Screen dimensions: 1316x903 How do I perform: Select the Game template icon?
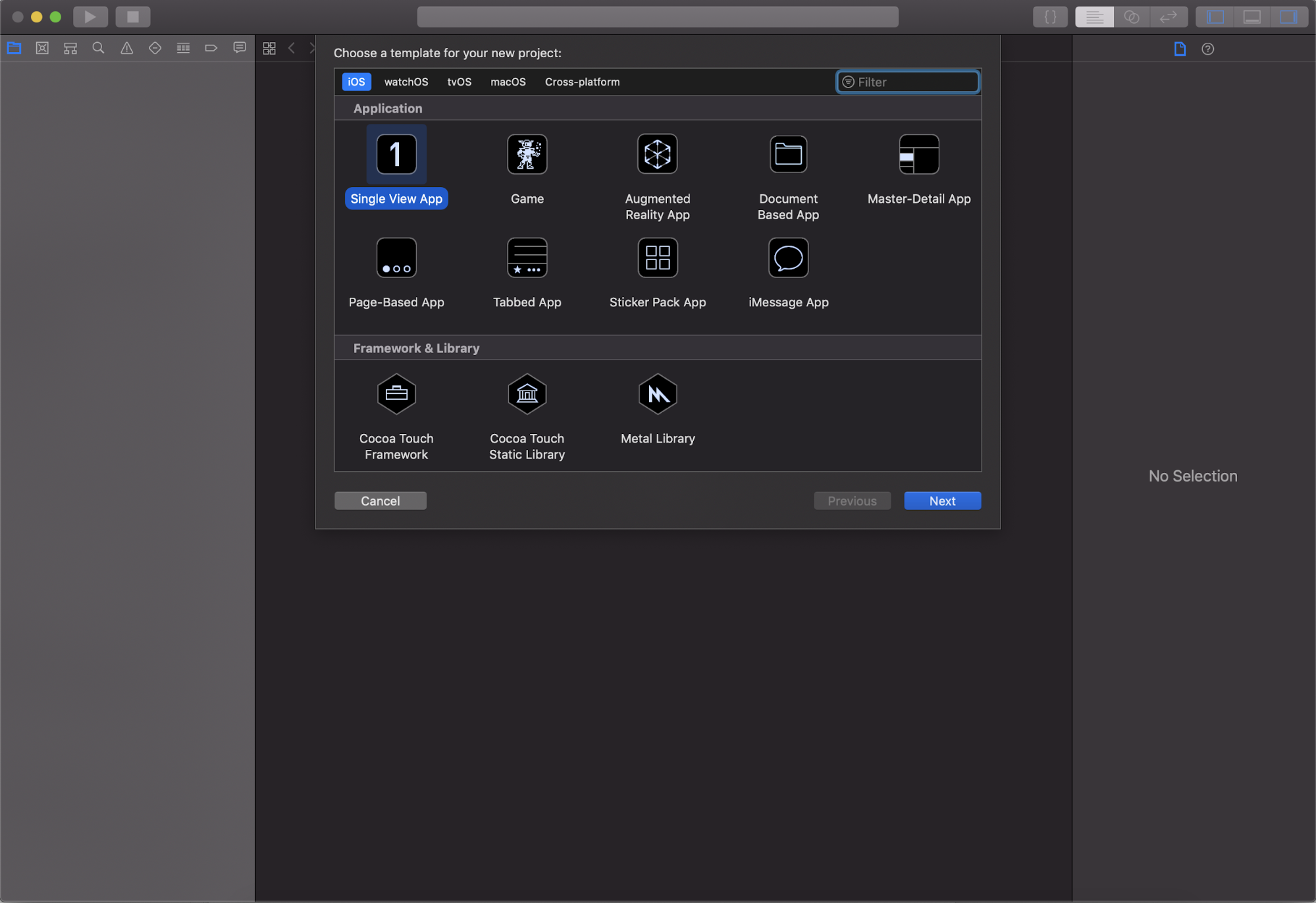[527, 155]
